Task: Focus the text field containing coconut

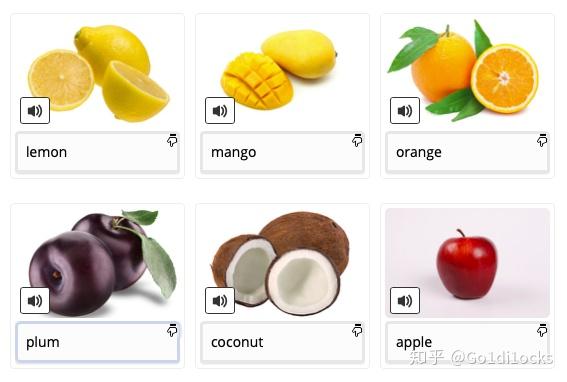Action: (x=282, y=342)
